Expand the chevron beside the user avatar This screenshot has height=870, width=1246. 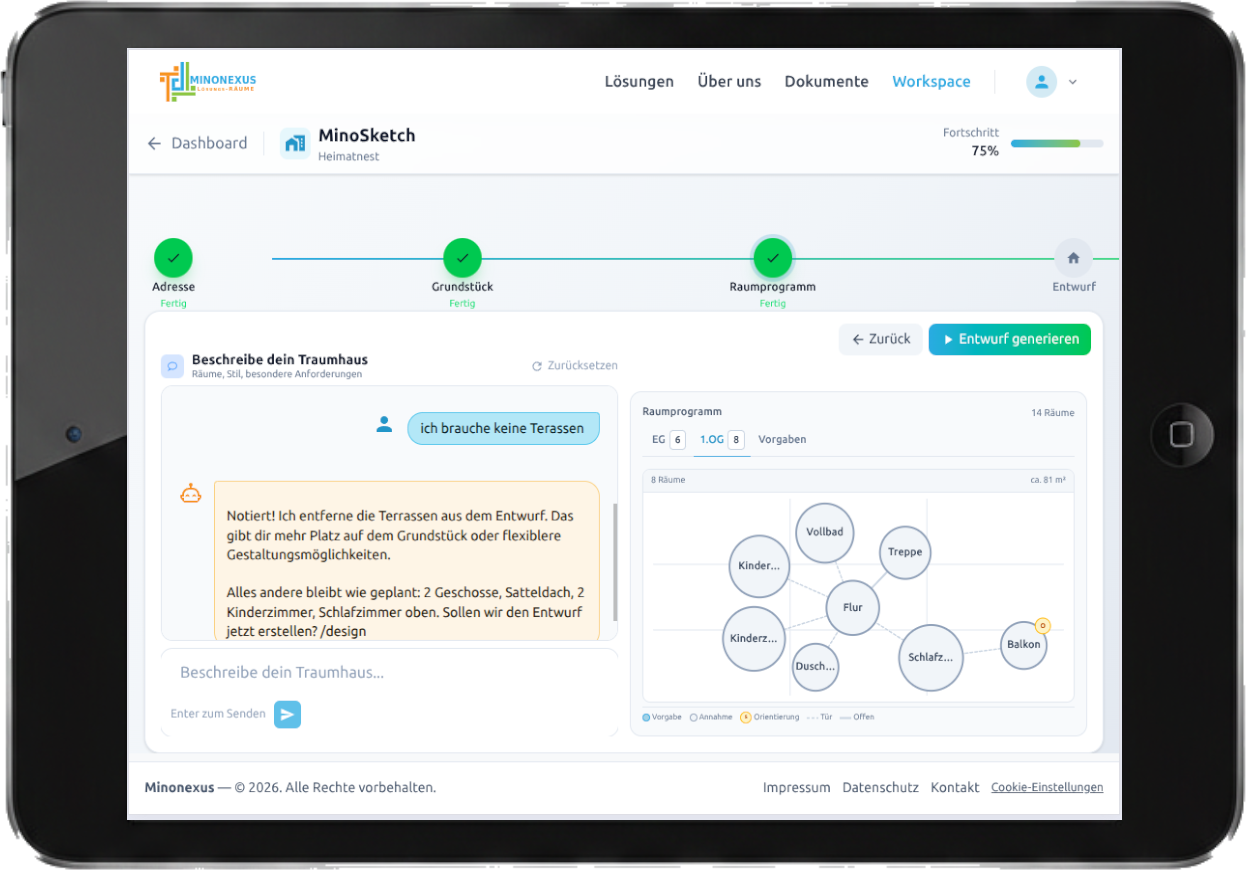coord(1073,82)
